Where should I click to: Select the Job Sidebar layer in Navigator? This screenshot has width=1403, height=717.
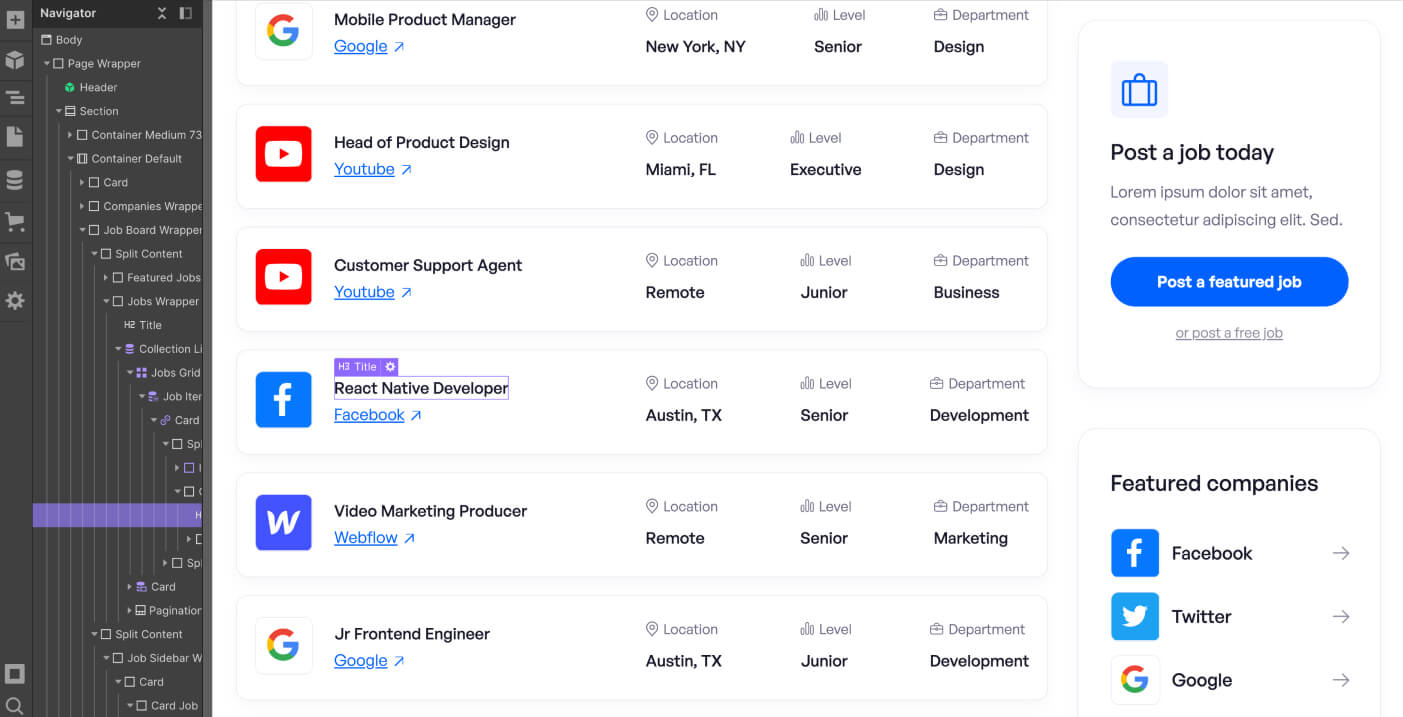click(165, 657)
